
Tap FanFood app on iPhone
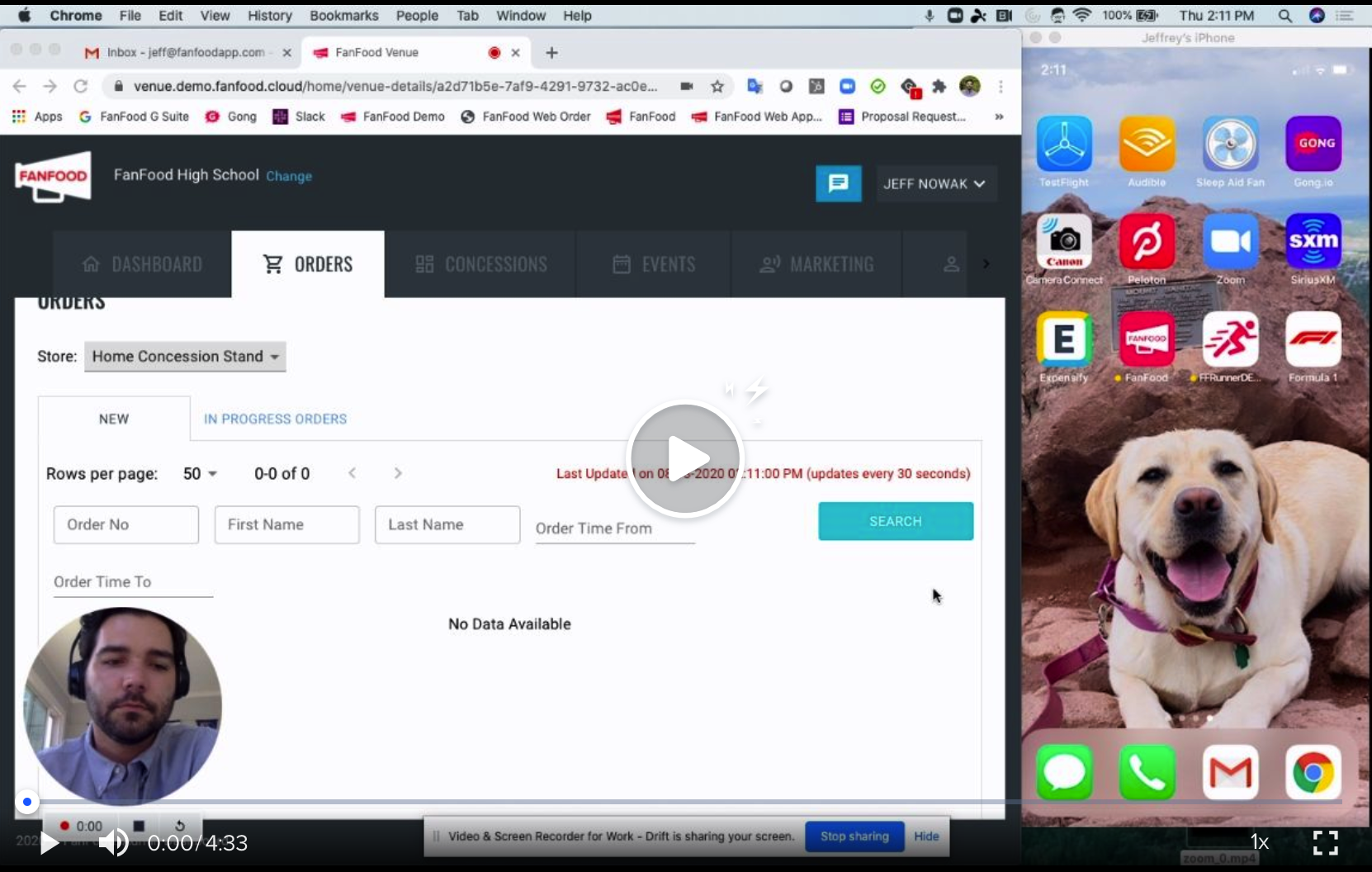click(1147, 339)
